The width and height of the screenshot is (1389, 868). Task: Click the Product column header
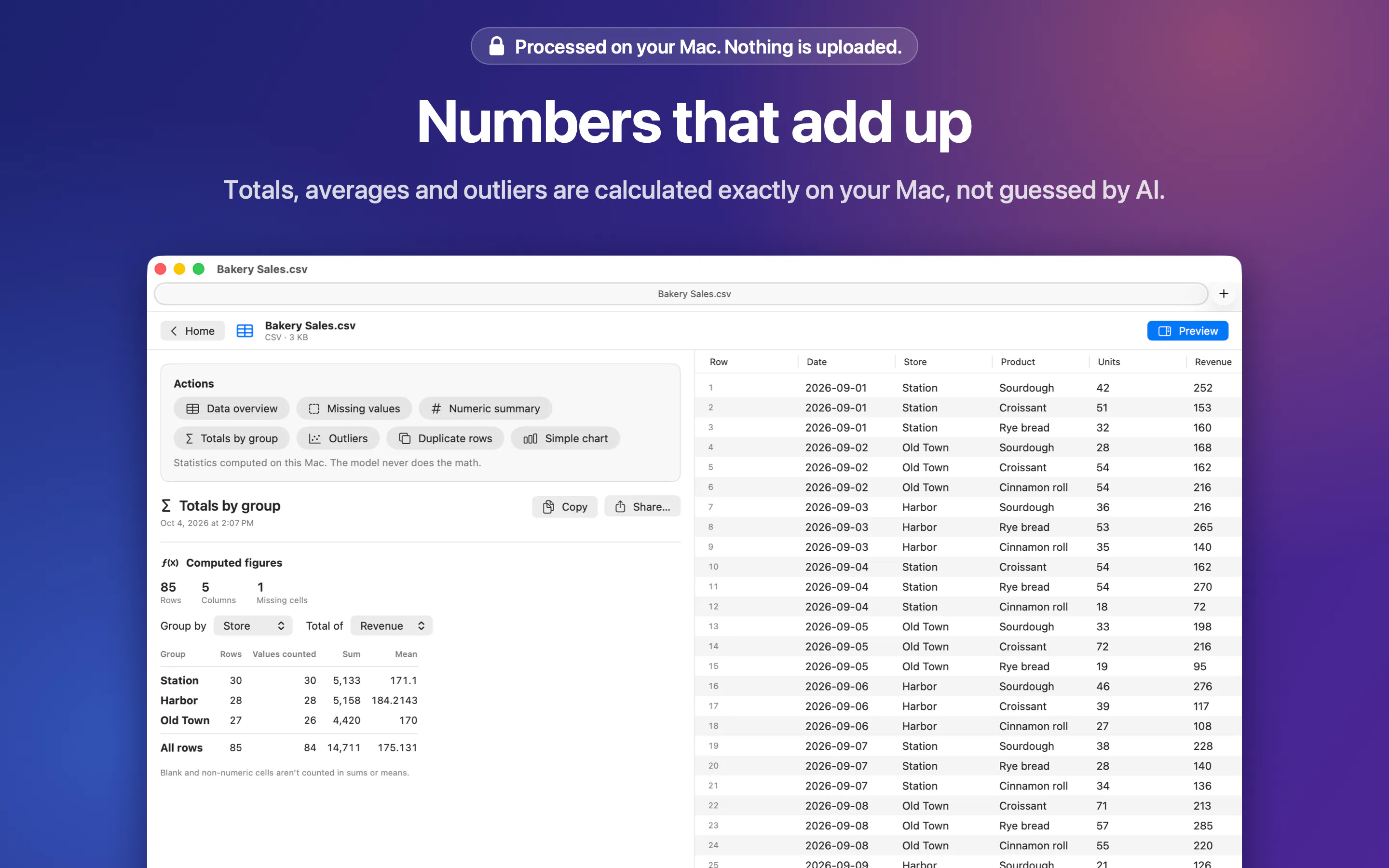tap(1017, 362)
